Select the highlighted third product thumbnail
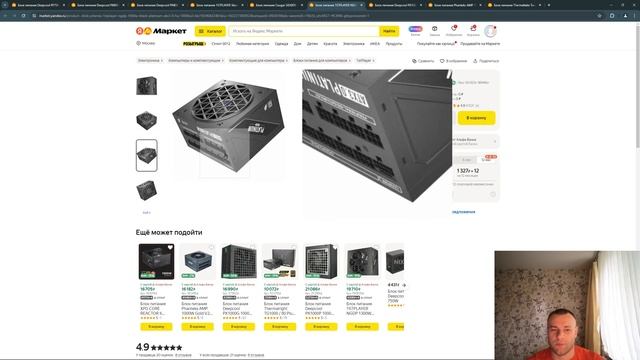640x360 pixels. click(147, 155)
